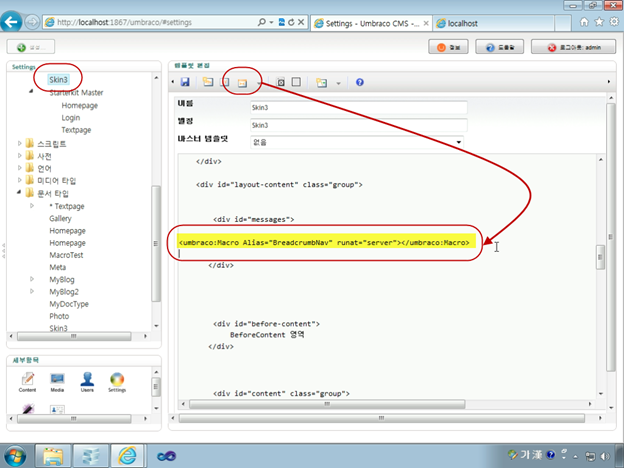Click the browser address bar URL

(124, 22)
